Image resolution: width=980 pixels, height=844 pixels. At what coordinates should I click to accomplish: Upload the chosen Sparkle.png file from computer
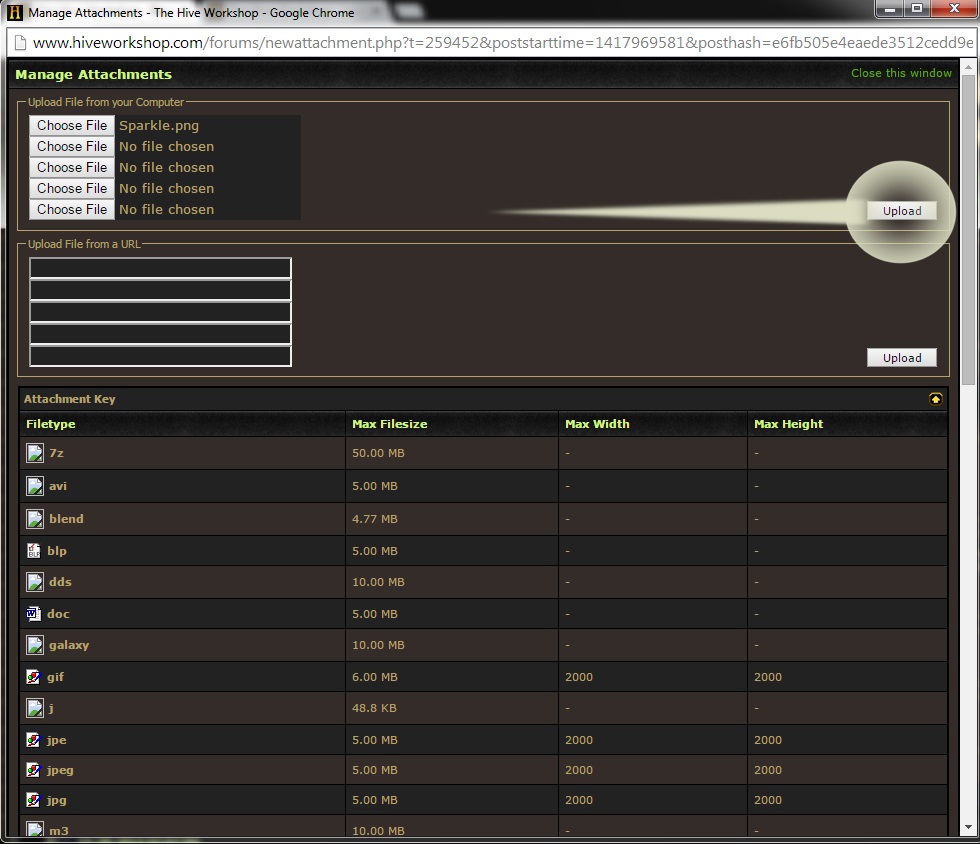click(902, 211)
